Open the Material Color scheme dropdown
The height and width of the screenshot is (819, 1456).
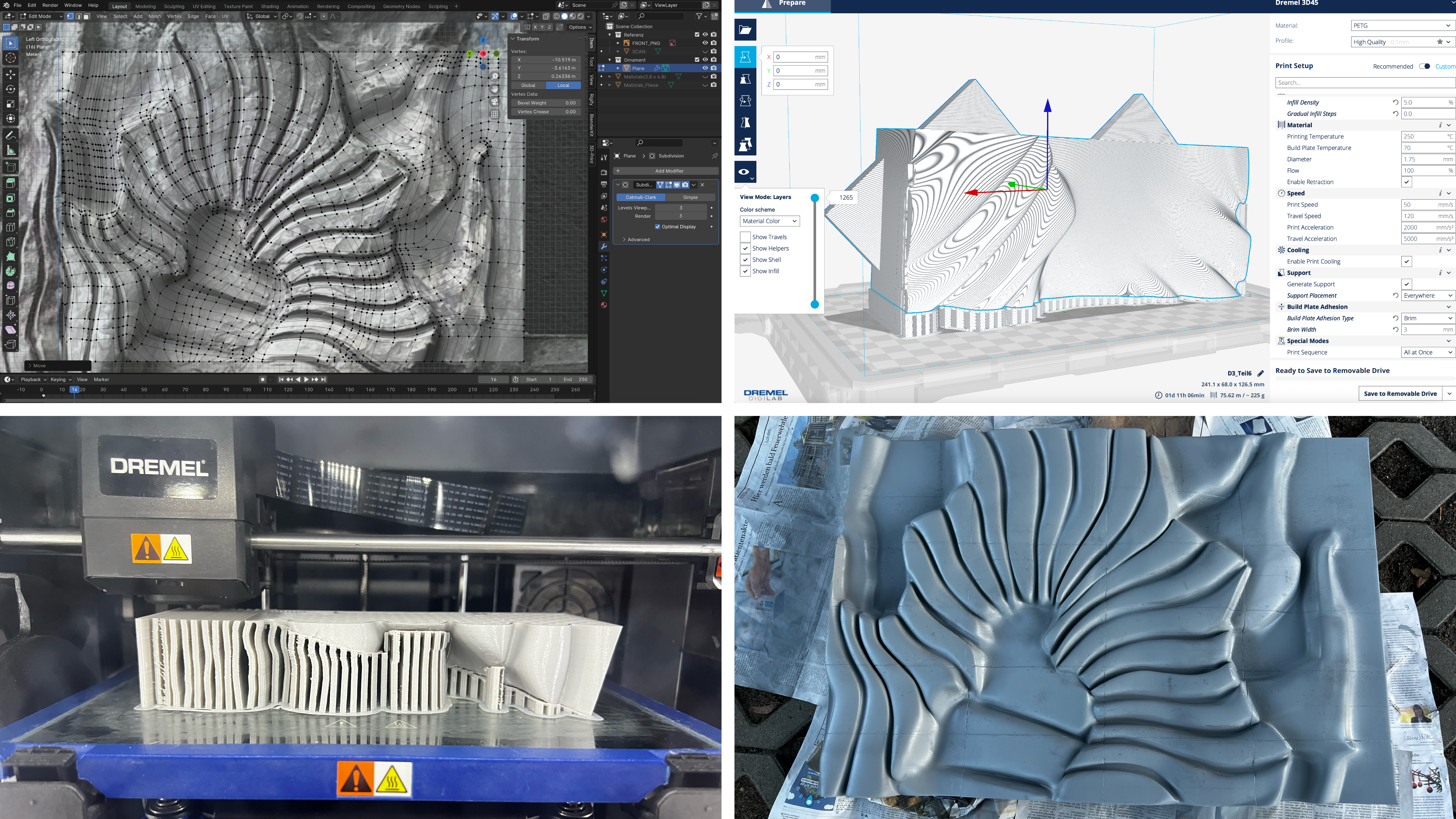coord(769,221)
